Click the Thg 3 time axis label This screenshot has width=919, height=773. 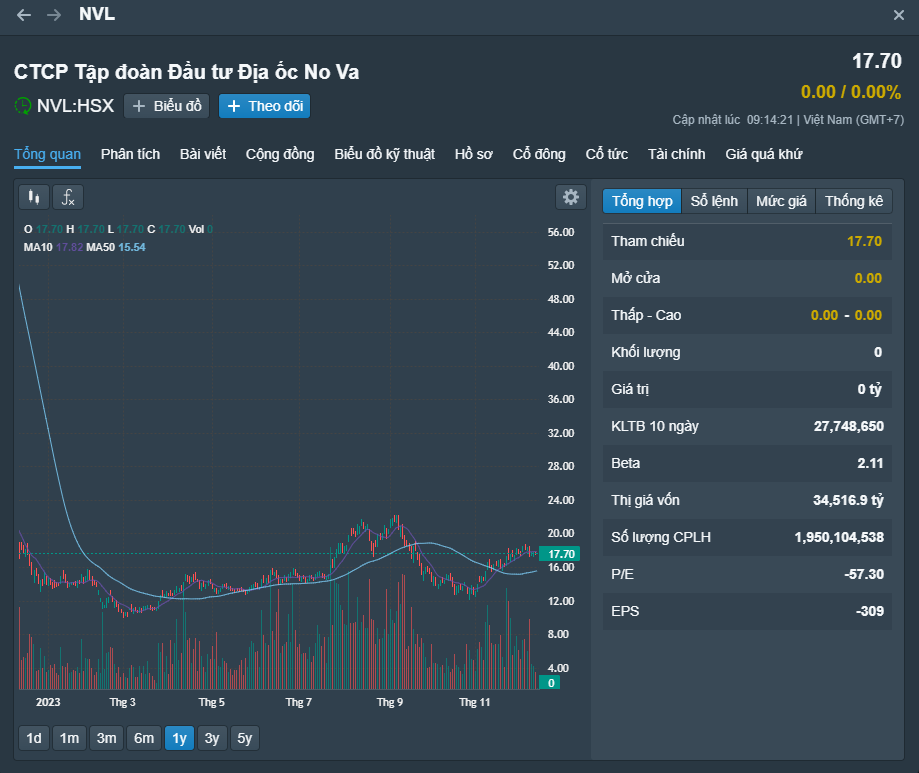tap(122, 702)
